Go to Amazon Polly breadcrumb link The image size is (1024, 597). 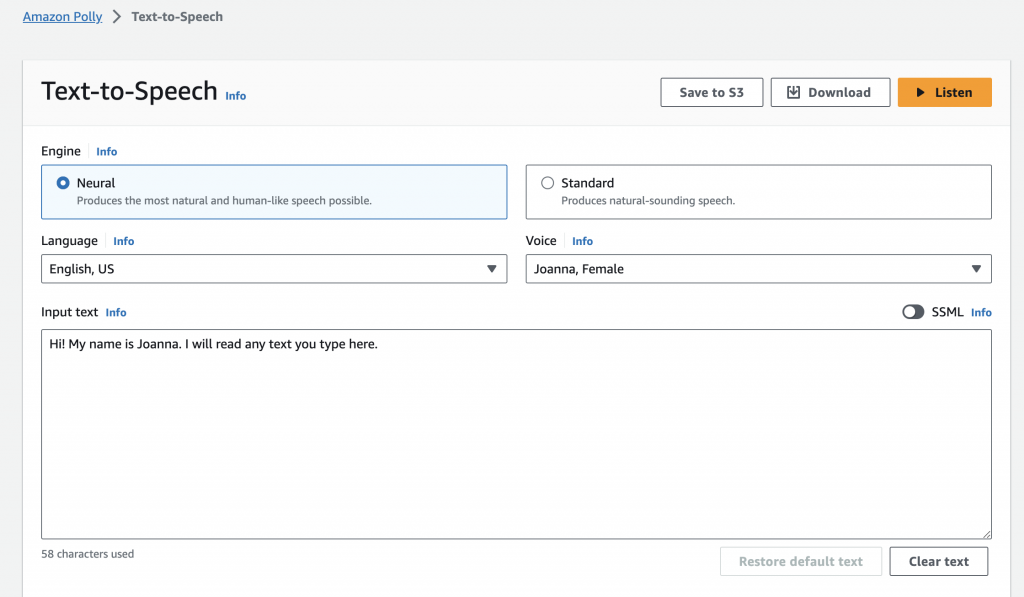point(62,17)
